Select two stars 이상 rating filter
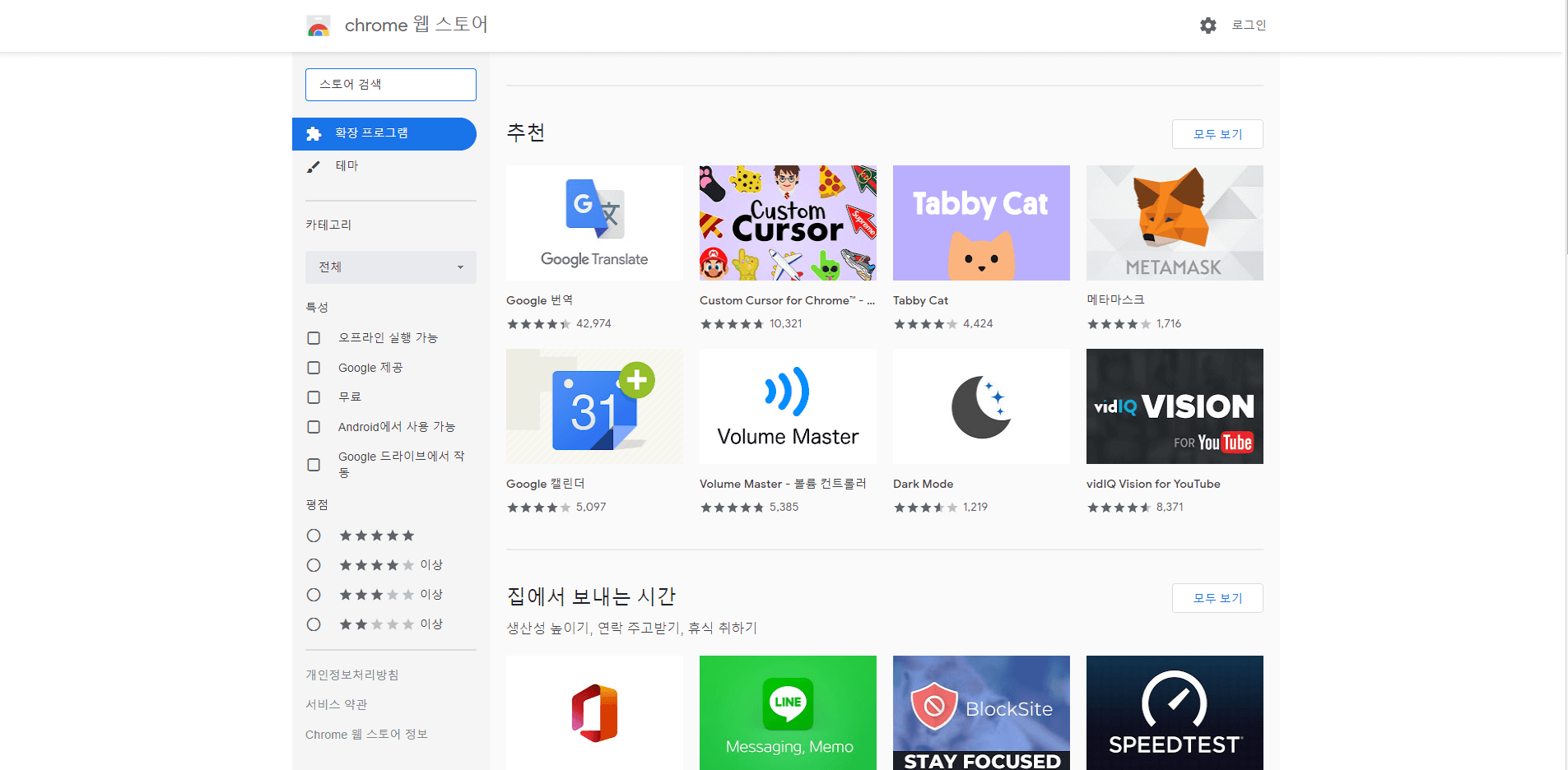The height and width of the screenshot is (770, 1568). [x=314, y=624]
